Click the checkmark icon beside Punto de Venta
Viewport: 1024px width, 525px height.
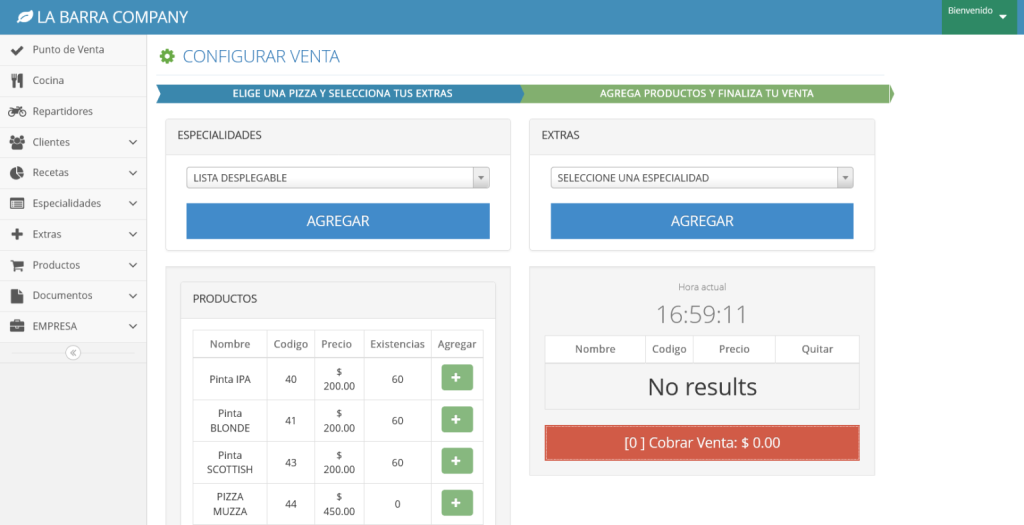pyautogui.click(x=17, y=50)
